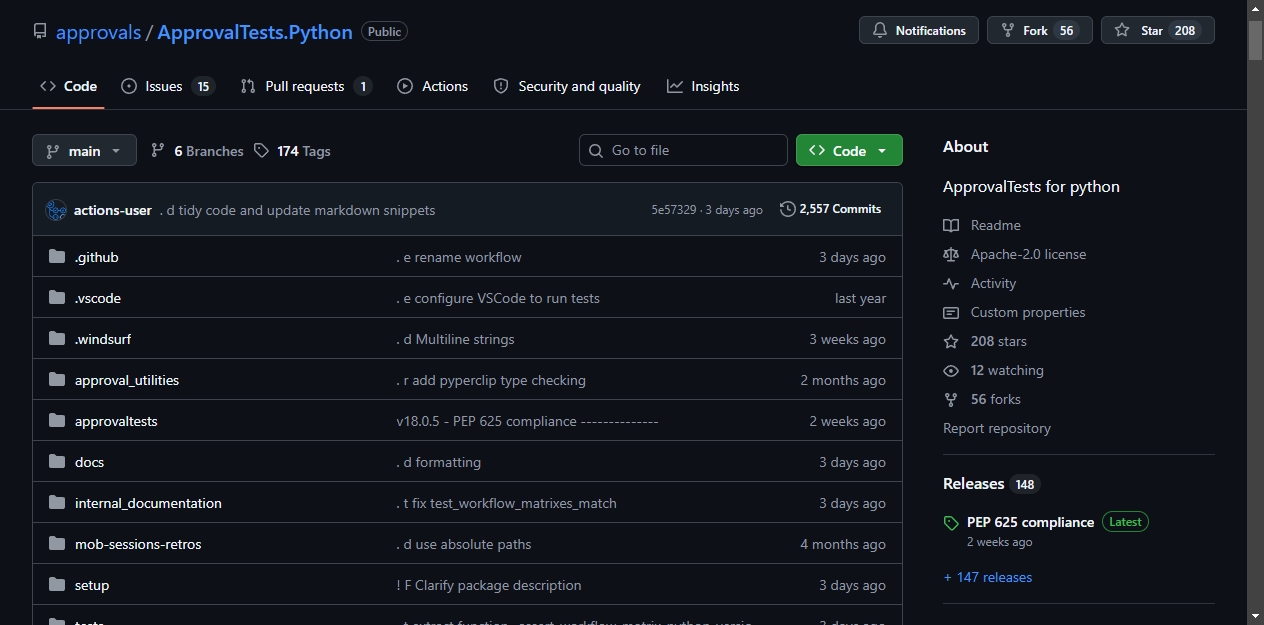Click the clock history icon beside 2,557 Commits
Image resolution: width=1264 pixels, height=625 pixels.
788,209
